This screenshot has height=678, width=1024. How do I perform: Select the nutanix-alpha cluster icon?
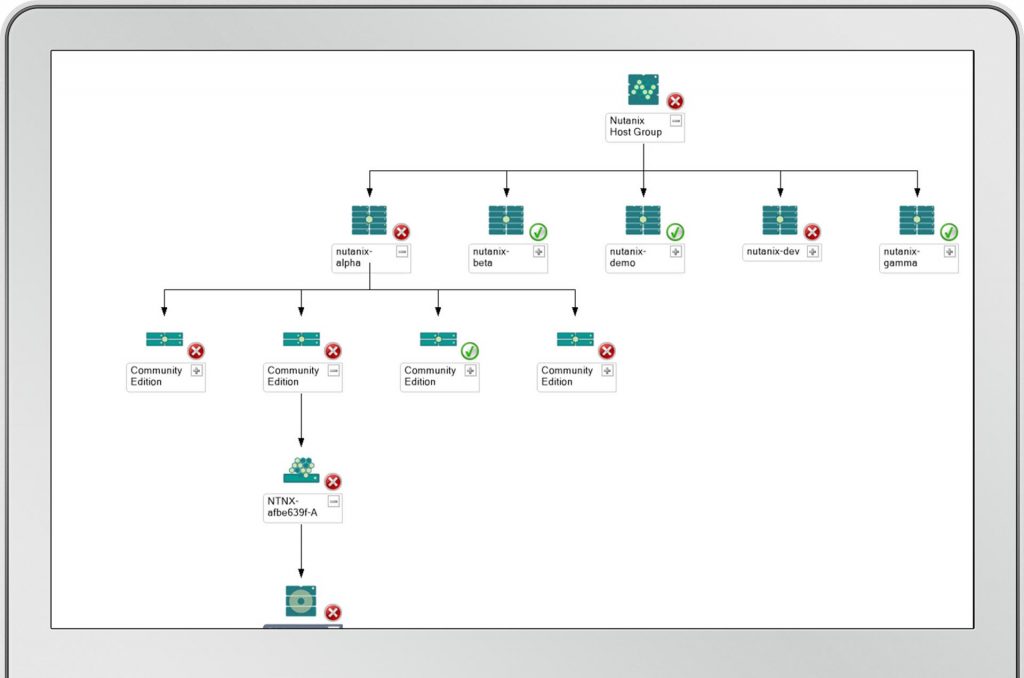point(369,220)
